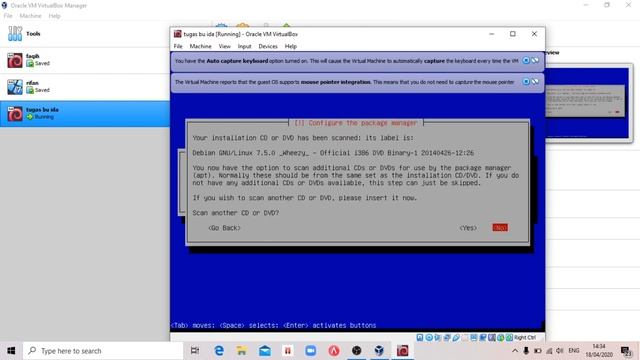Open Zoom from the taskbar
The height and width of the screenshot is (360, 640).
tap(311, 351)
